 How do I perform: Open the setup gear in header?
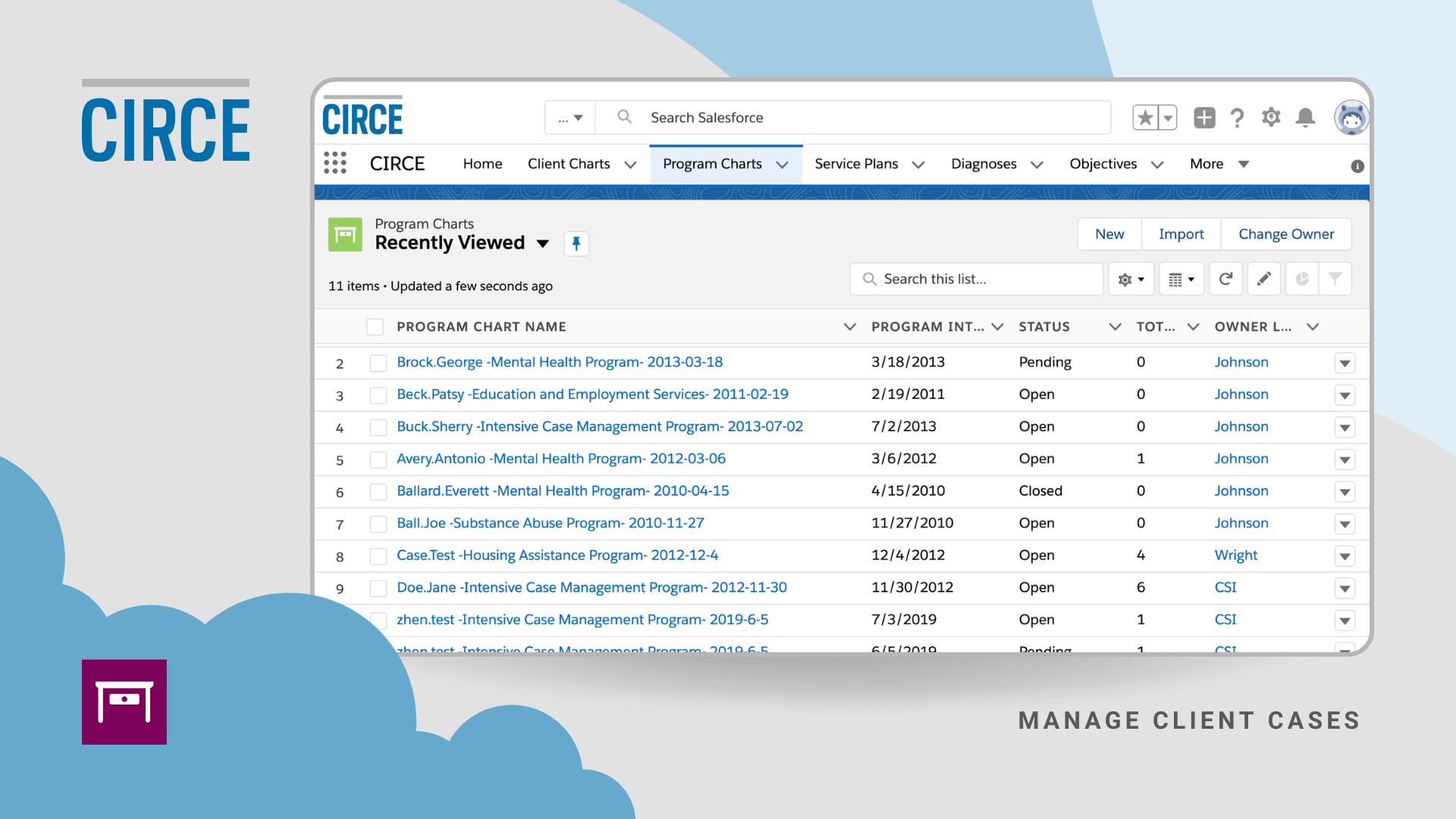pyautogui.click(x=1271, y=118)
